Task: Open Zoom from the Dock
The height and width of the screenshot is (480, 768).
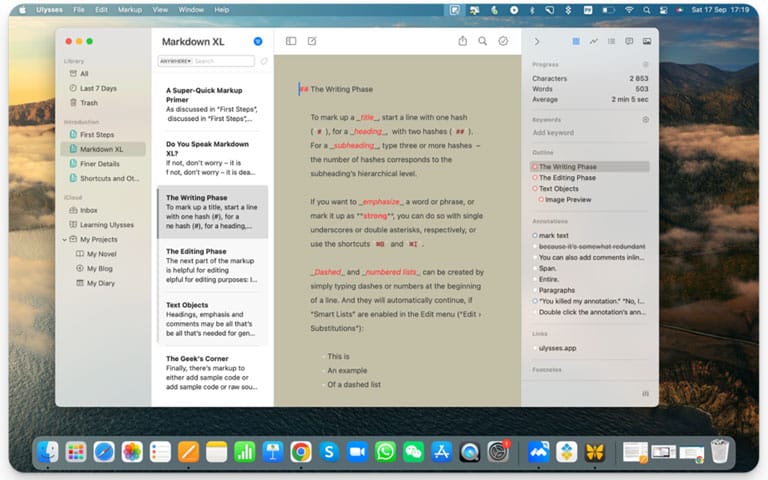Action: point(357,452)
